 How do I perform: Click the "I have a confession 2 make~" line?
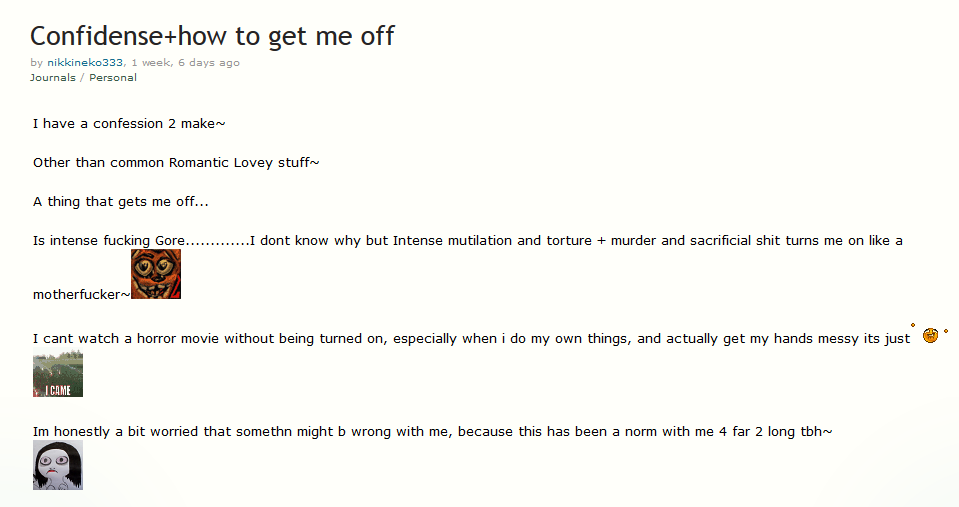pos(129,124)
